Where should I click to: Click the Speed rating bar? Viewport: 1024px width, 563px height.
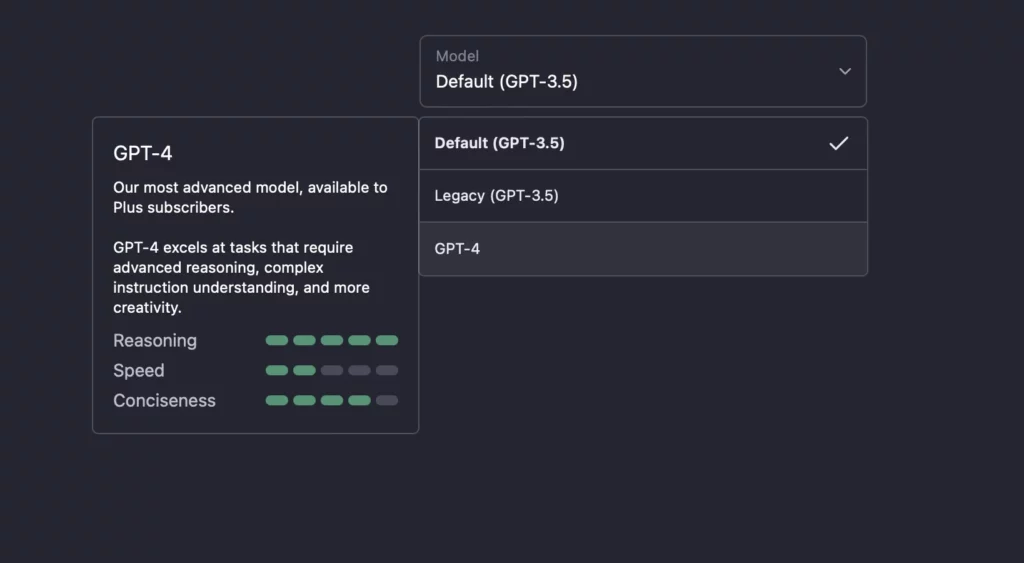[x=332, y=370]
